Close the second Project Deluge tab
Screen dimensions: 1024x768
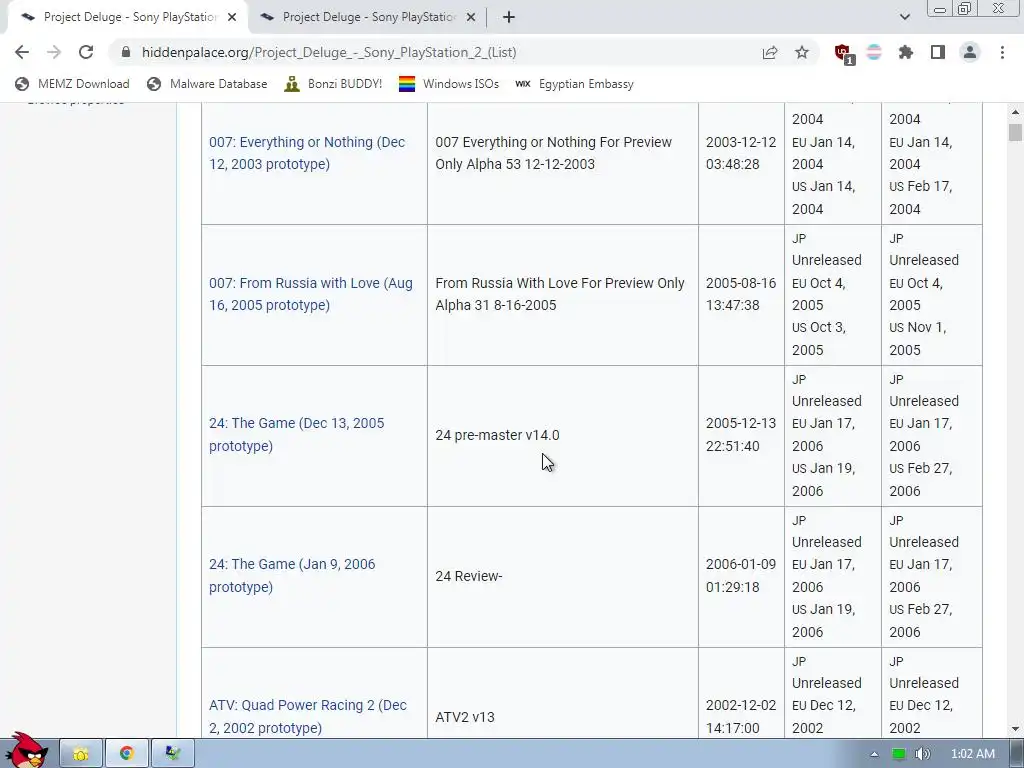pyautogui.click(x=471, y=17)
